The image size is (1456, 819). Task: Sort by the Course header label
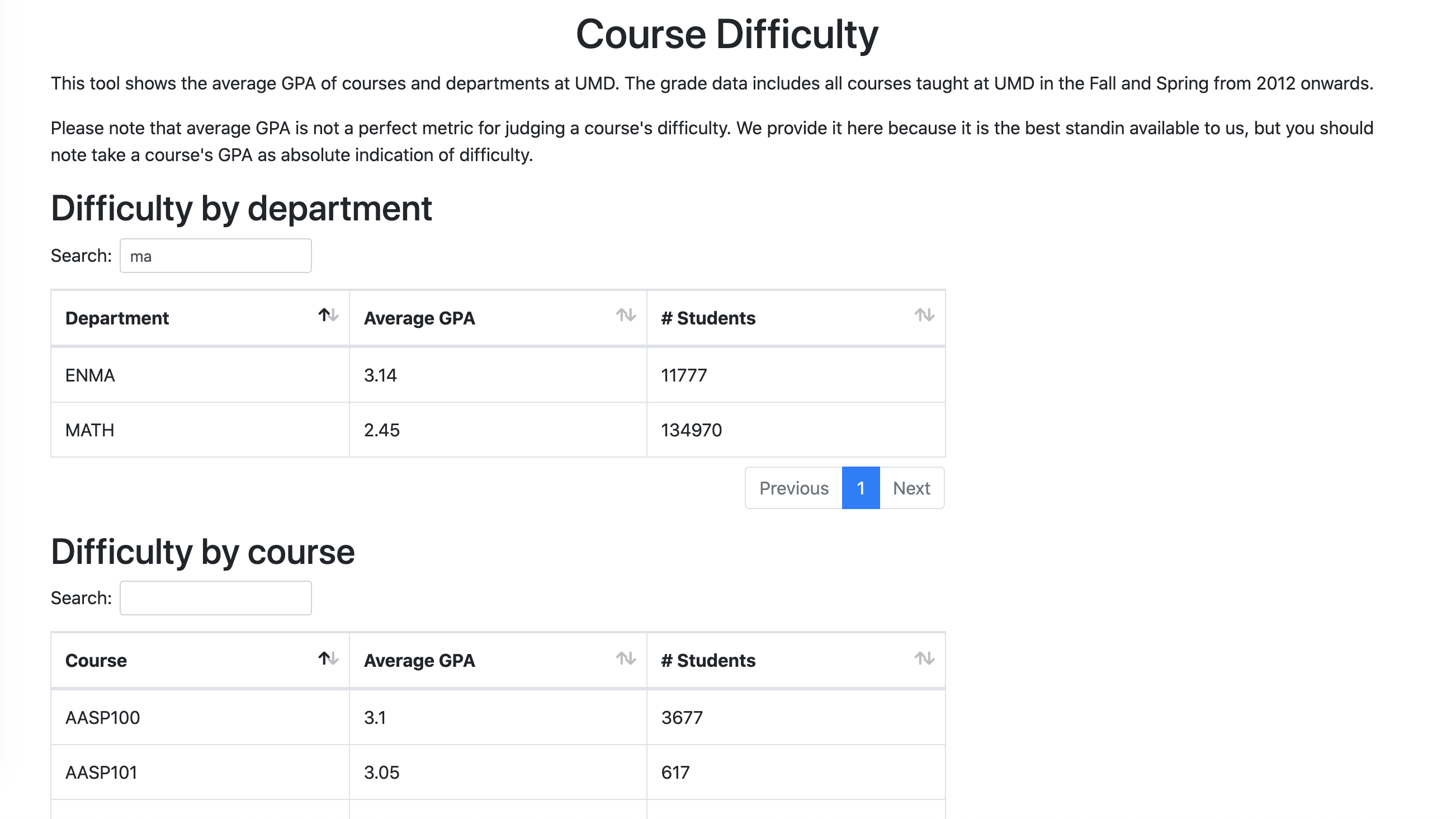click(x=96, y=661)
